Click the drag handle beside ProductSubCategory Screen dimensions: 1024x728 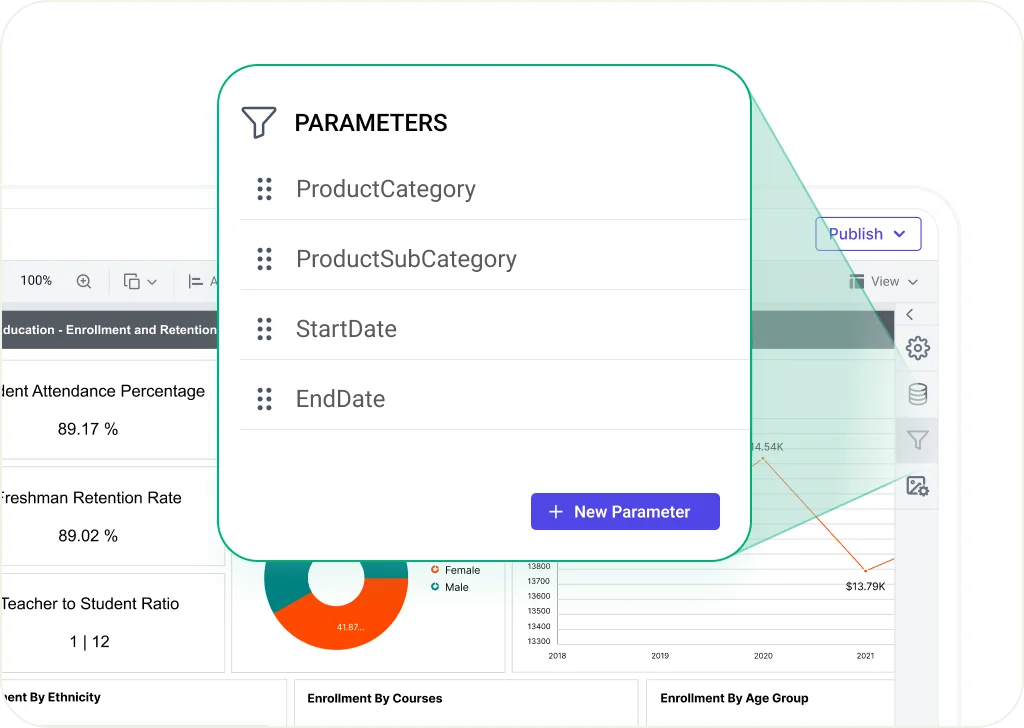click(x=264, y=259)
